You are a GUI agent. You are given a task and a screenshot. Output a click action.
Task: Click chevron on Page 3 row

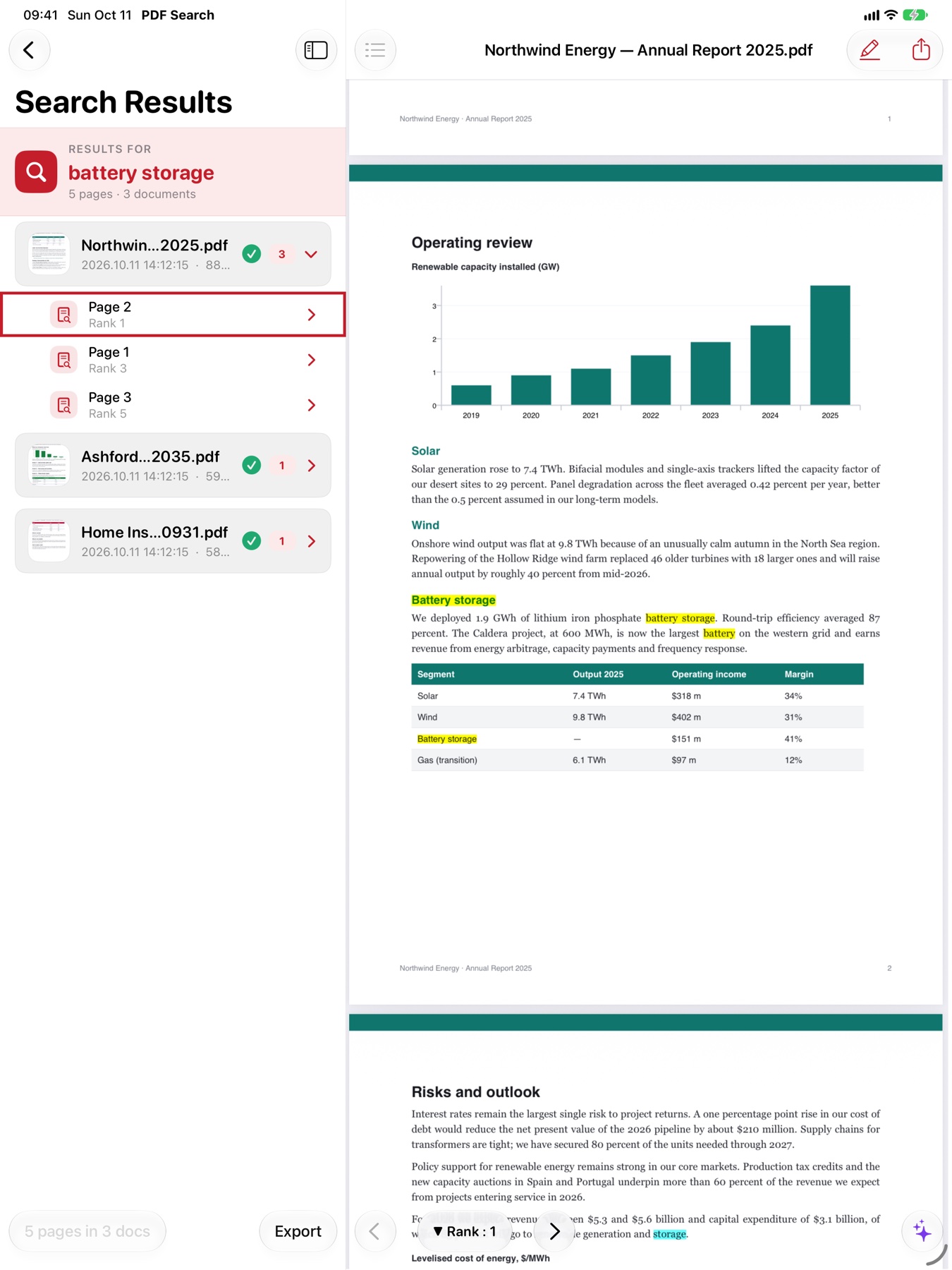[311, 405]
